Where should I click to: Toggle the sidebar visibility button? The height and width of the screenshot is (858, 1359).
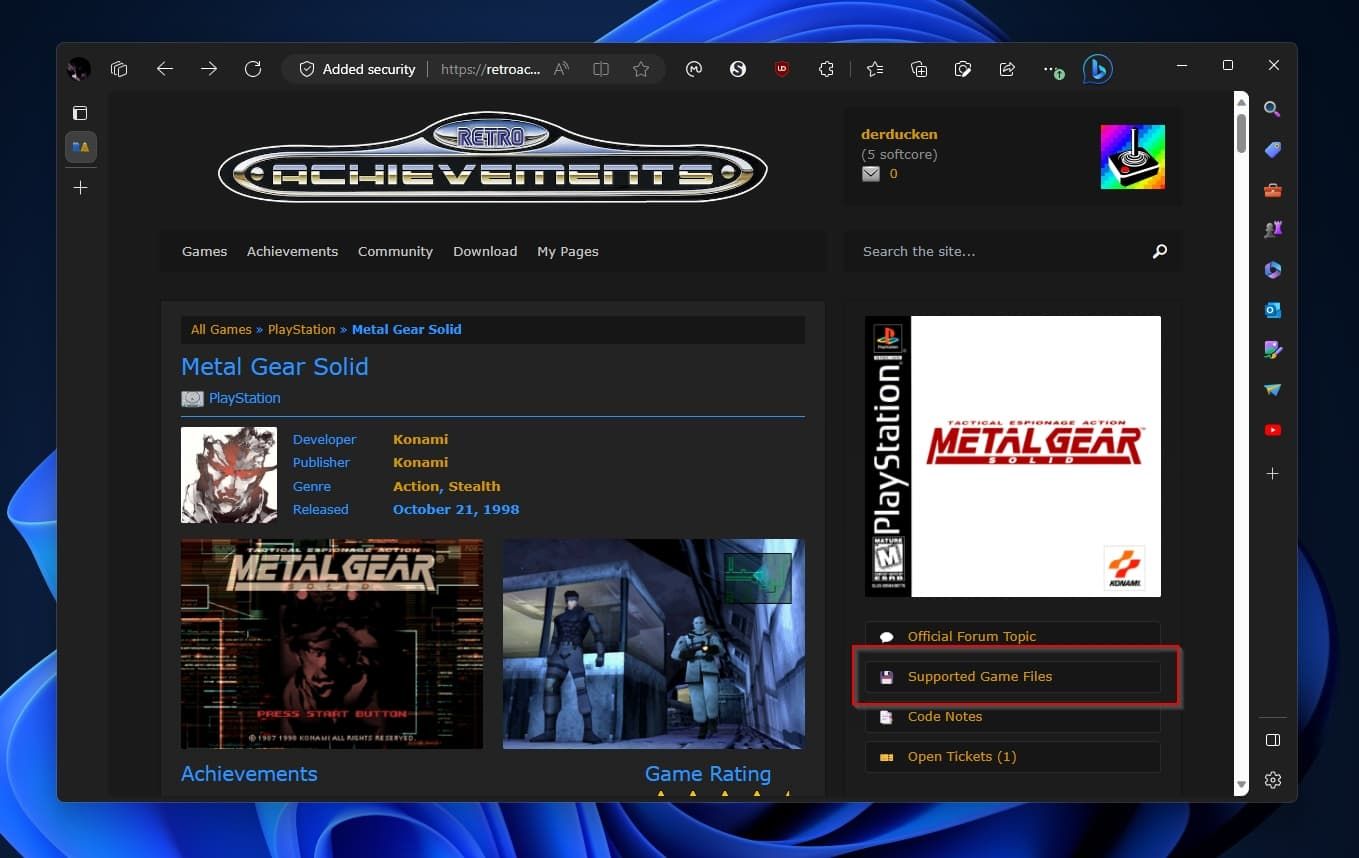1272,740
